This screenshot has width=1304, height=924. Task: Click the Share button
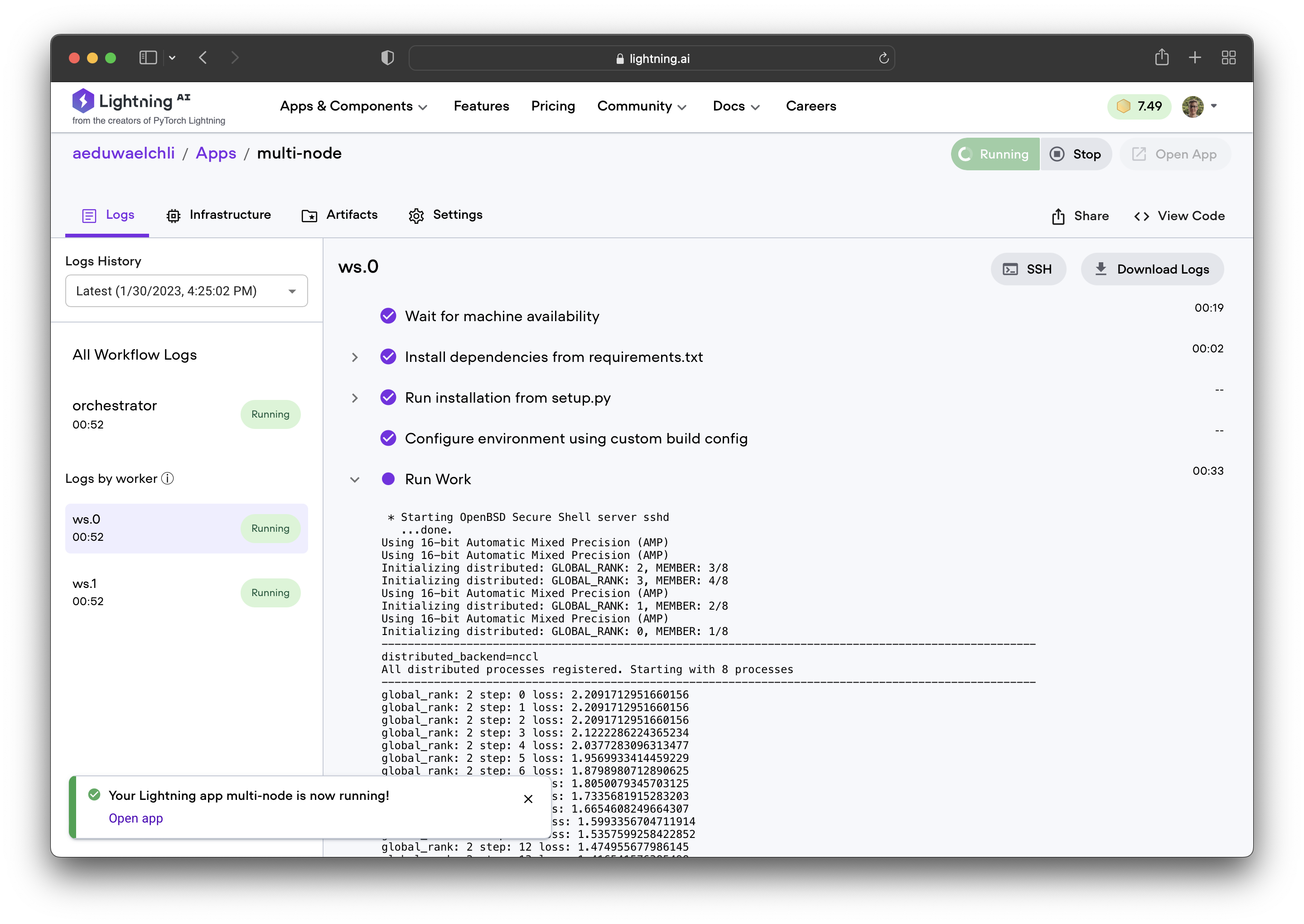tap(1080, 216)
